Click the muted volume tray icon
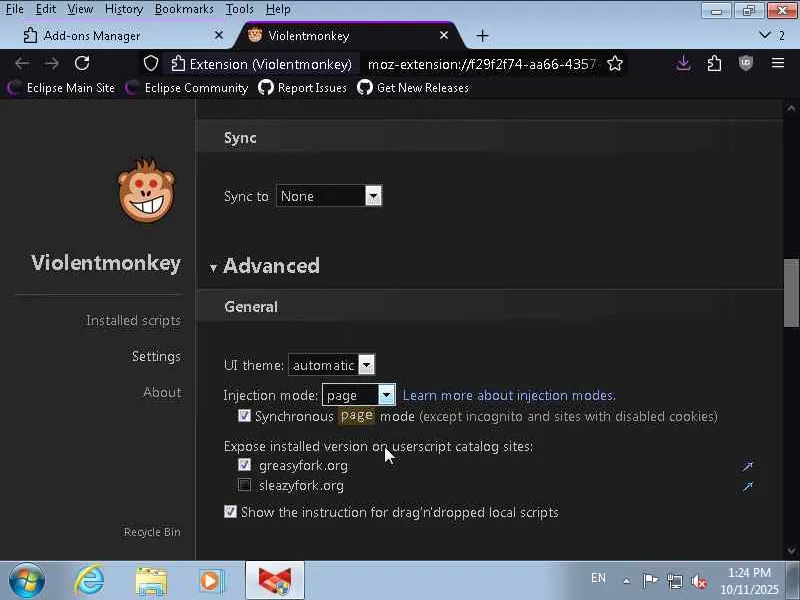Image resolution: width=800 pixels, height=600 pixels. [x=698, y=581]
